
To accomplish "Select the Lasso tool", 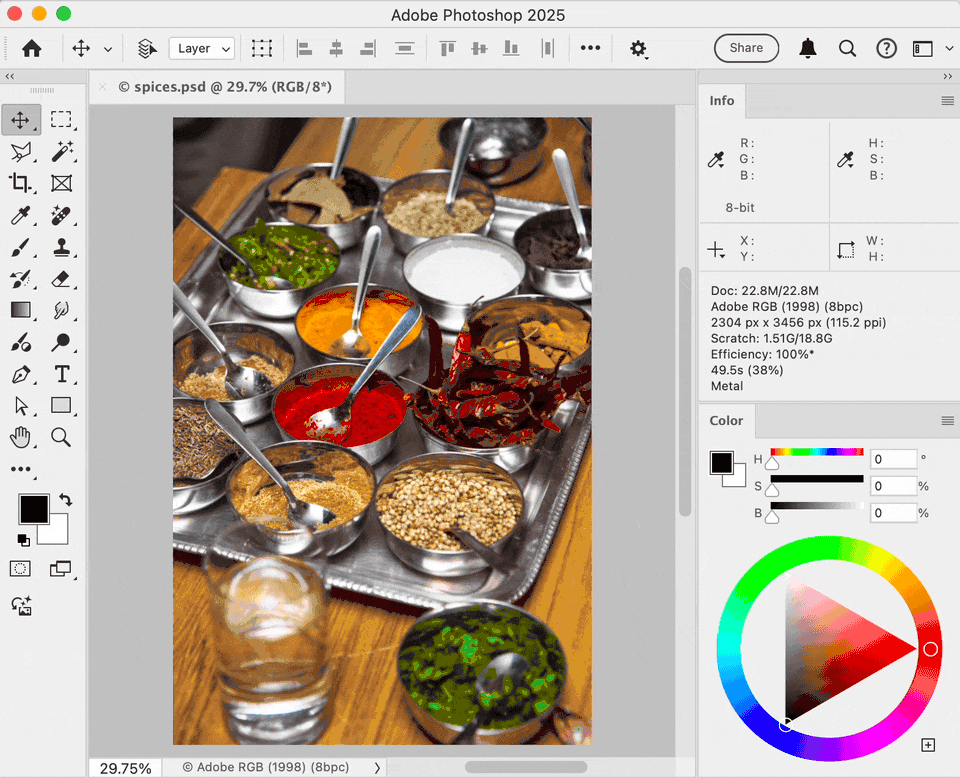I will click(x=21, y=151).
